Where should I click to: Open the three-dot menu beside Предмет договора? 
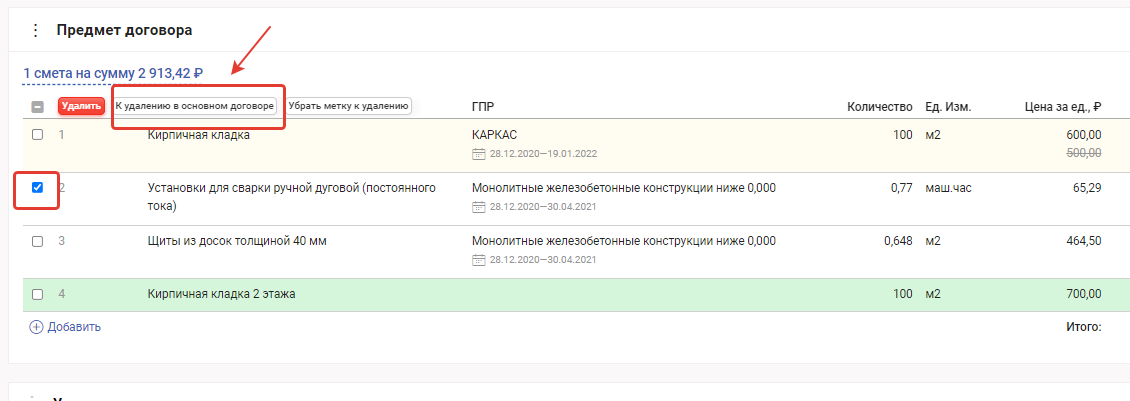pyautogui.click(x=36, y=30)
